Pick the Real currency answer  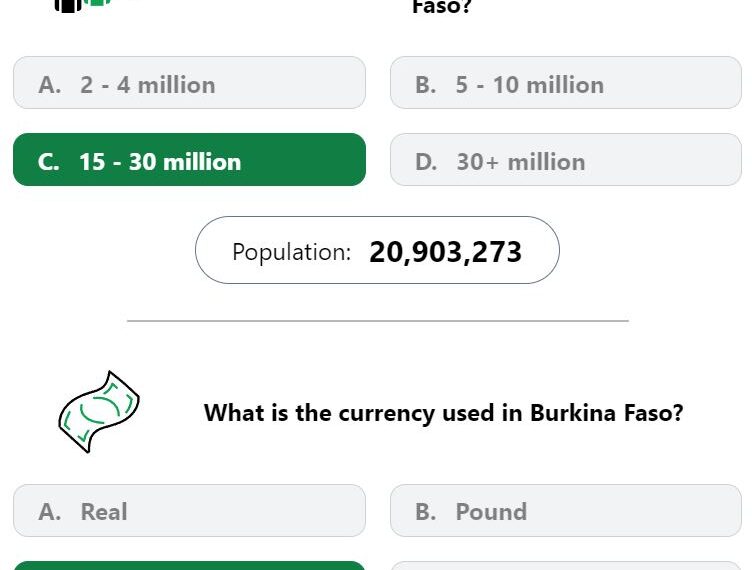[x=189, y=511]
